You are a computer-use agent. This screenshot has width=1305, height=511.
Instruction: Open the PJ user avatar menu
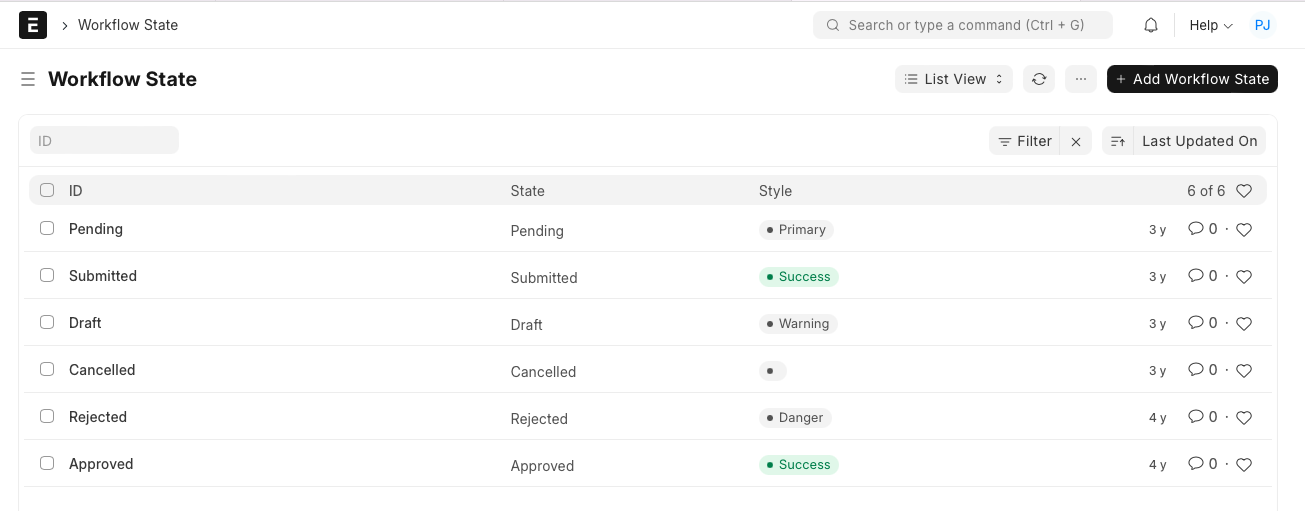click(1262, 25)
